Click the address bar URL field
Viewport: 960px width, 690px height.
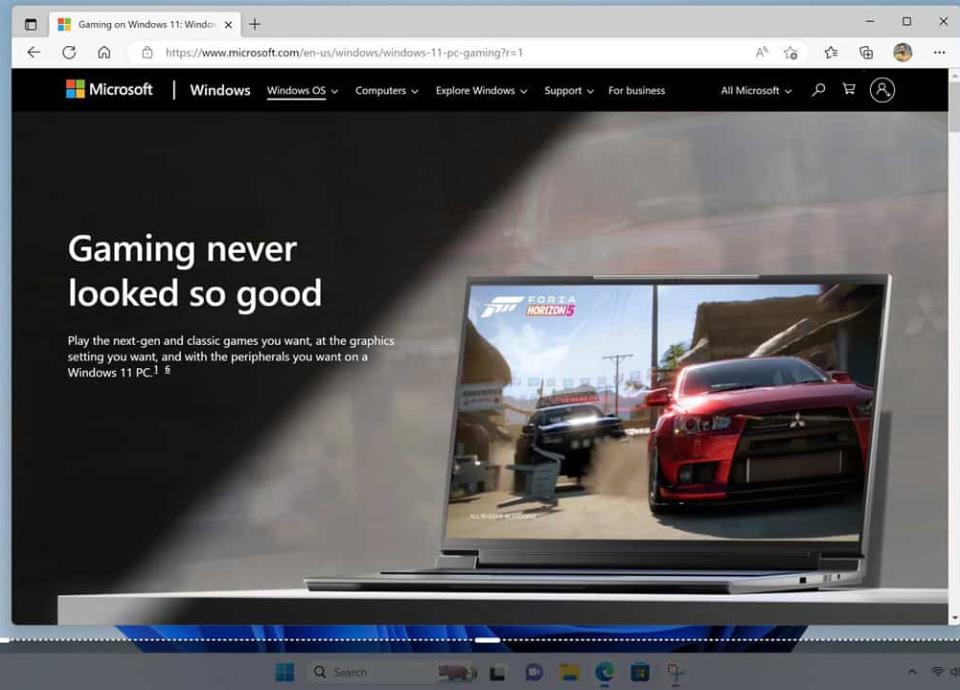click(344, 53)
